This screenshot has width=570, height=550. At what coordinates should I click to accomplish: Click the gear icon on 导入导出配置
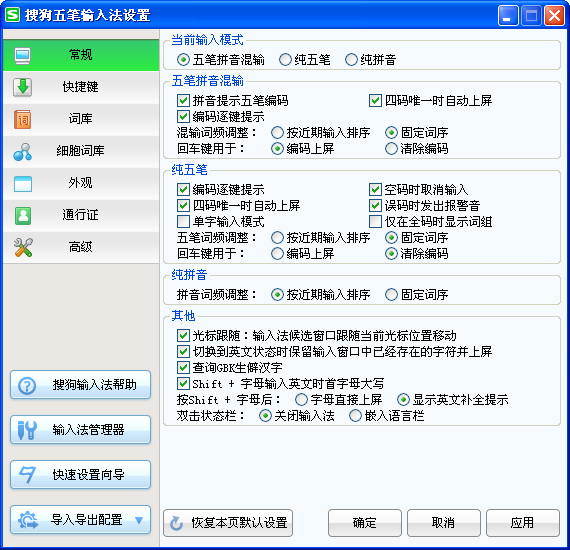(28, 520)
